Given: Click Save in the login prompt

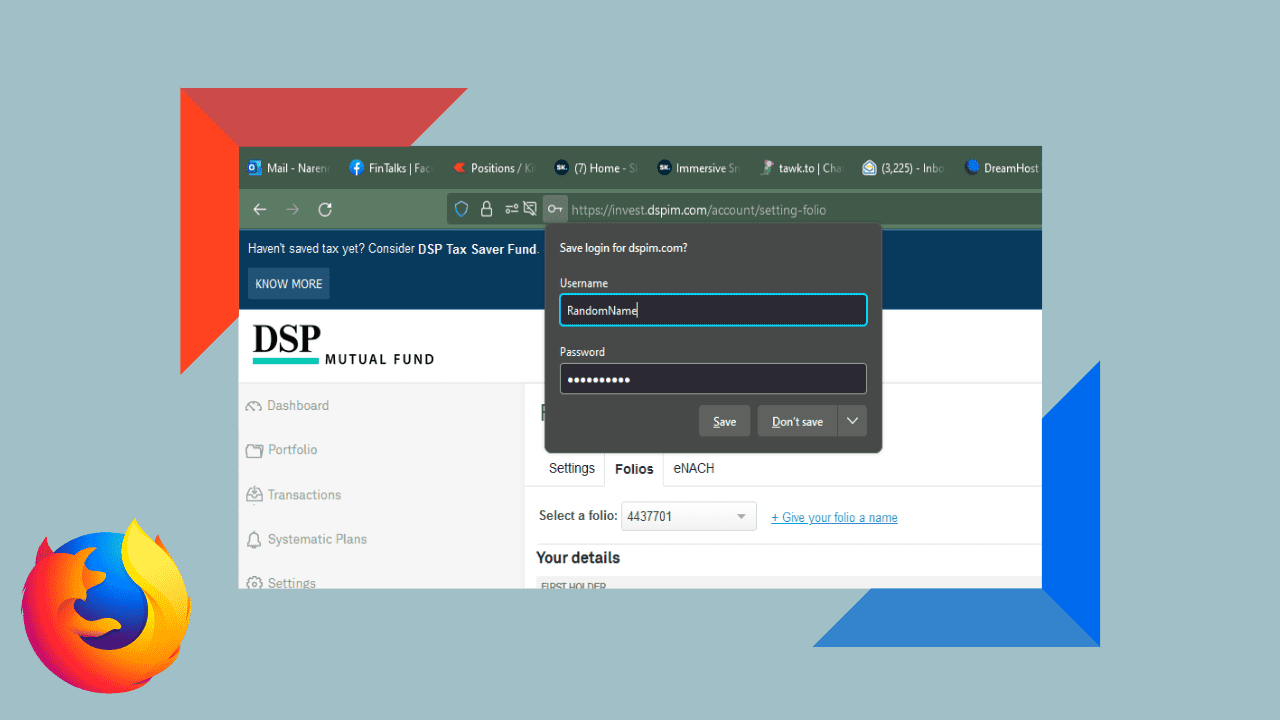Looking at the screenshot, I should tap(724, 421).
